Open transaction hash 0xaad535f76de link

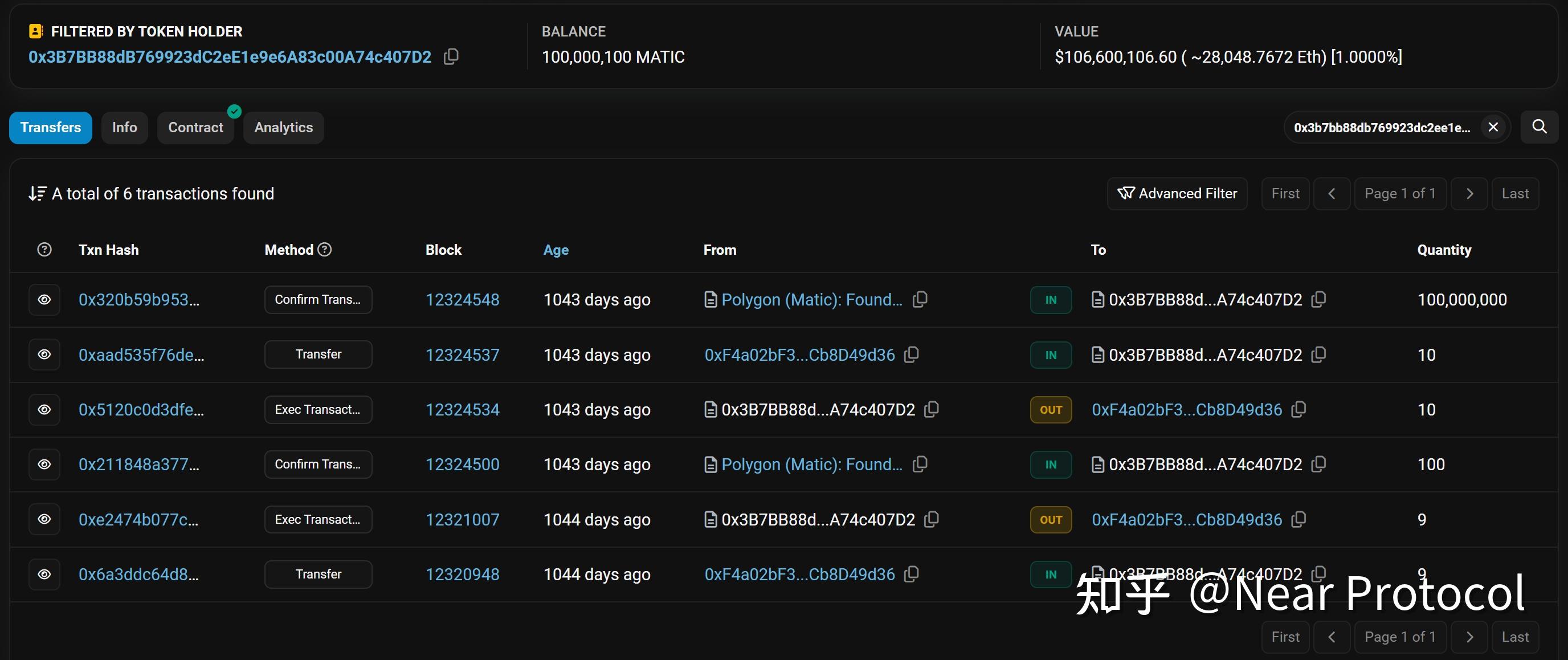[141, 355]
